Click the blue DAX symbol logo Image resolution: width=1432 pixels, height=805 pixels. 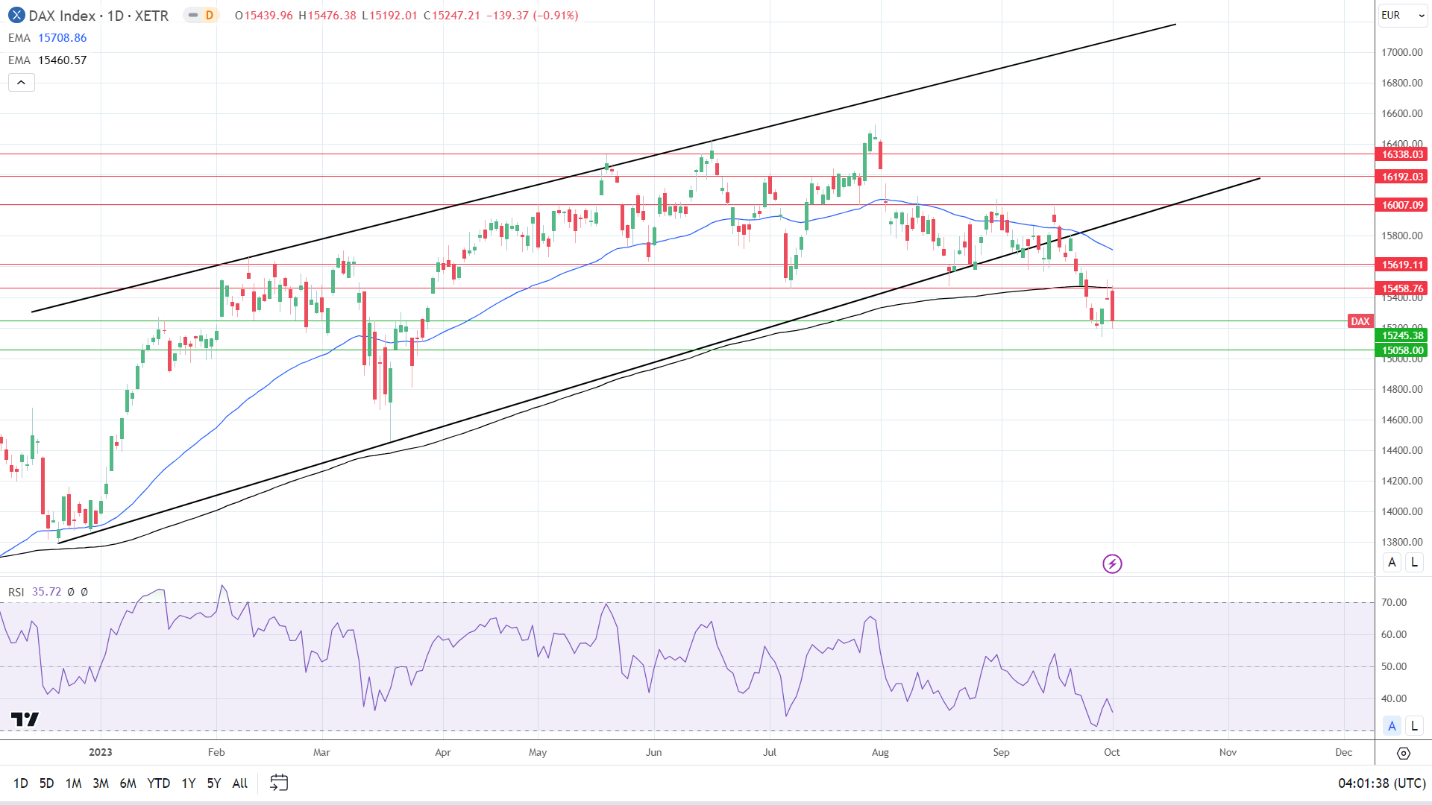[x=15, y=16]
